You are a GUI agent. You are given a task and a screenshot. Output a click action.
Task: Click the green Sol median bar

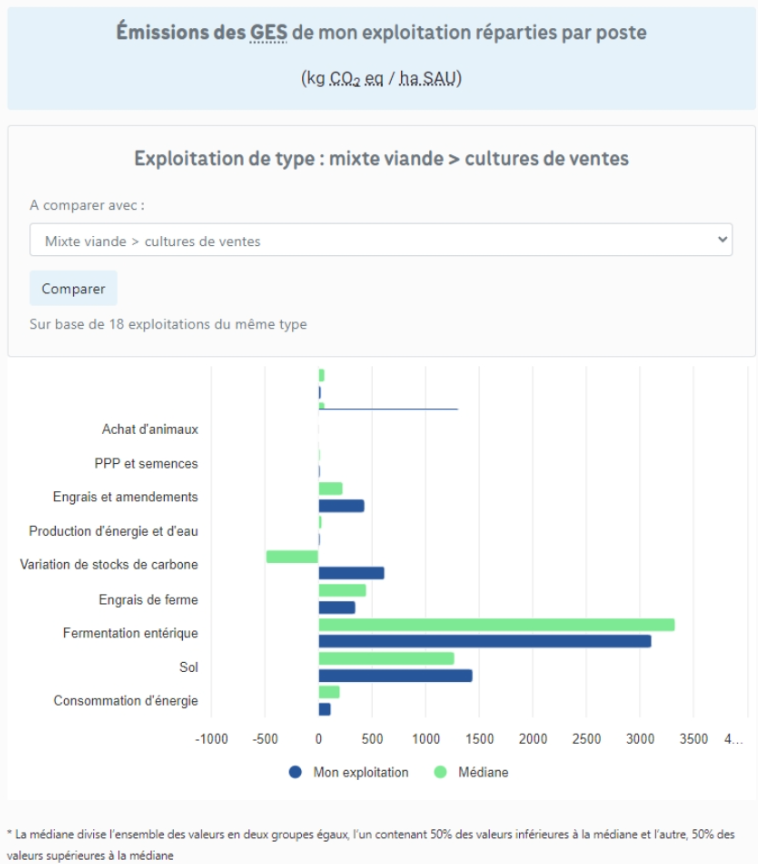(386, 659)
